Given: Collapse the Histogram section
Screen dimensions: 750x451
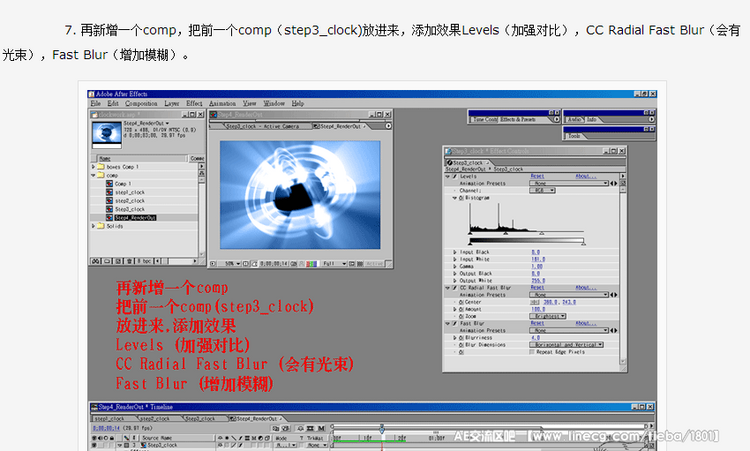Looking at the screenshot, I should pos(455,198).
